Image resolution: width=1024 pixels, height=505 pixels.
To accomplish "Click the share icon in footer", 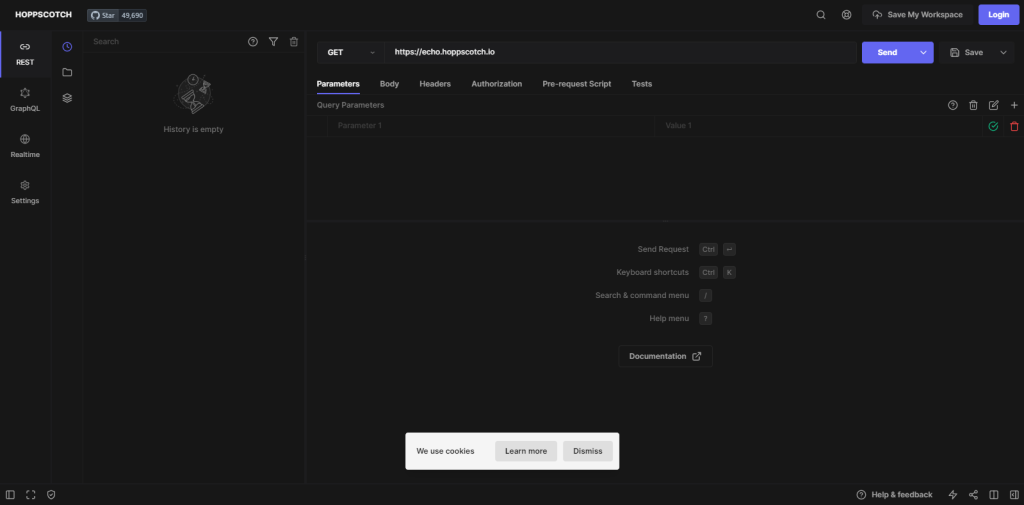I will 973,495.
